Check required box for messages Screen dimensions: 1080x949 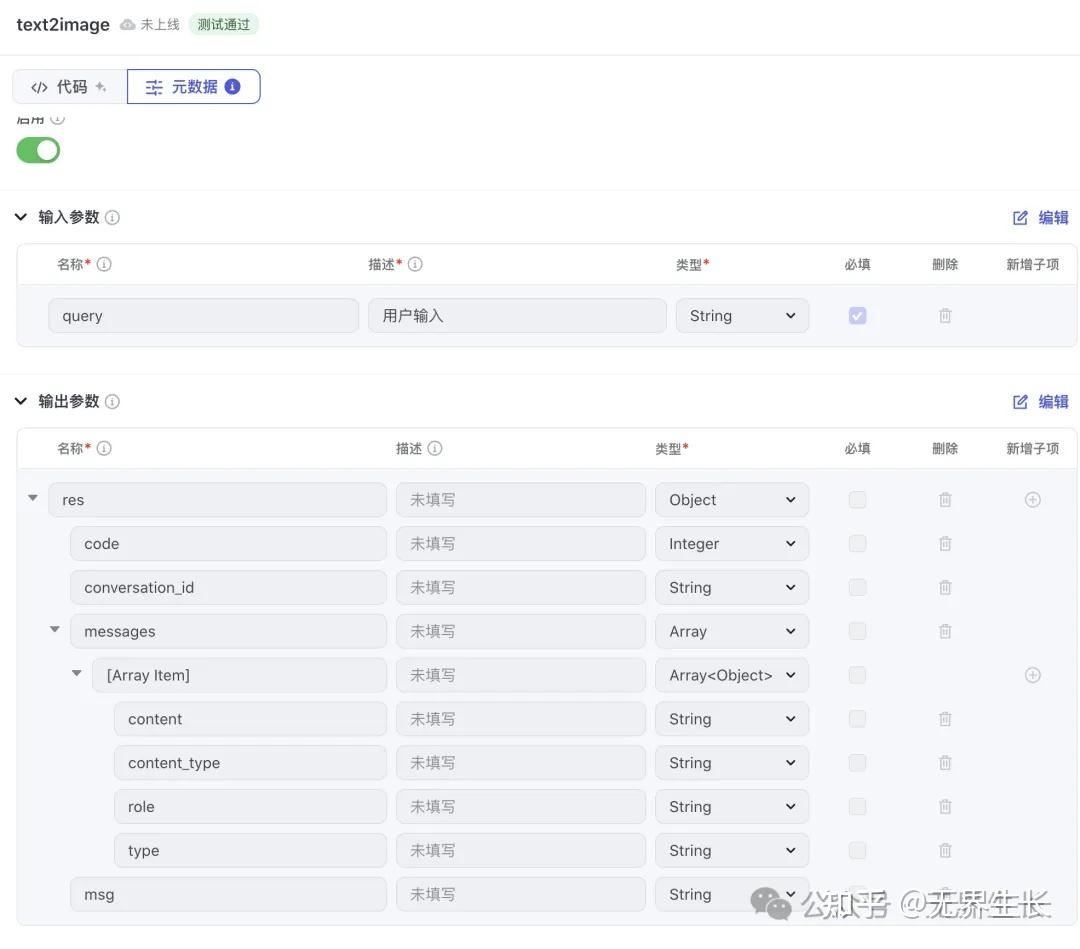pyautogui.click(x=858, y=631)
